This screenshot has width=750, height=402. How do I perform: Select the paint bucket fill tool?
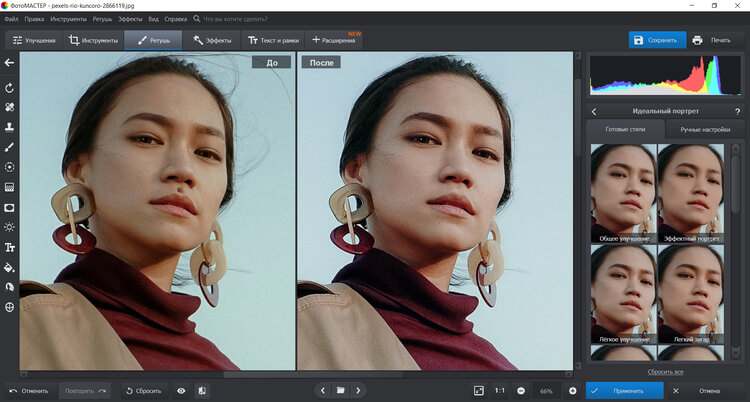coord(9,268)
